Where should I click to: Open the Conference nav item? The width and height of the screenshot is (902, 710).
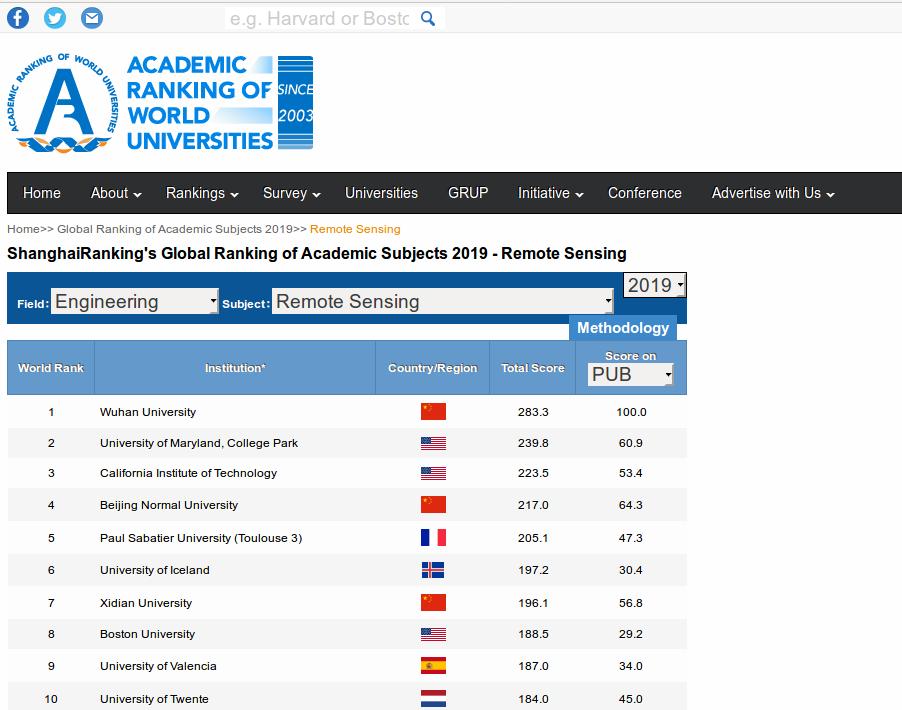coord(644,193)
